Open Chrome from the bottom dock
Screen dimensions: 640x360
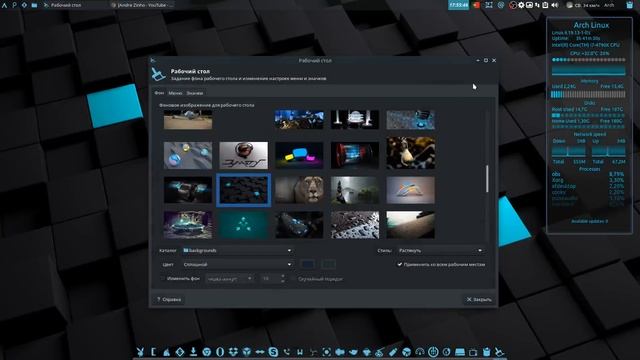[207, 352]
